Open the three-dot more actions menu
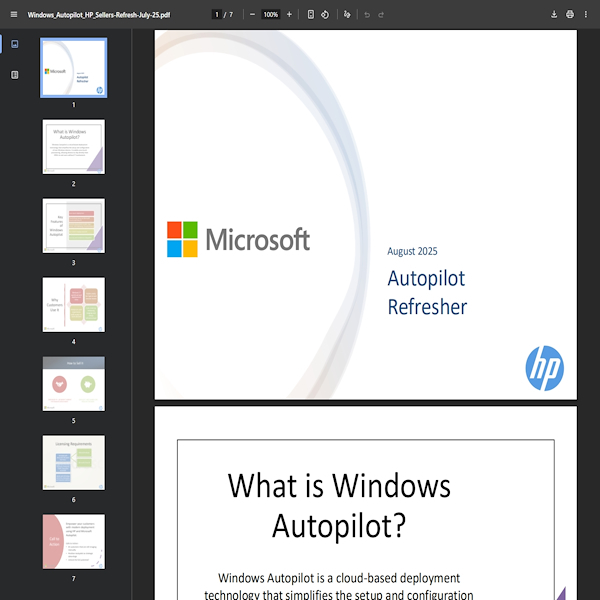600x600 pixels. (x=586, y=15)
